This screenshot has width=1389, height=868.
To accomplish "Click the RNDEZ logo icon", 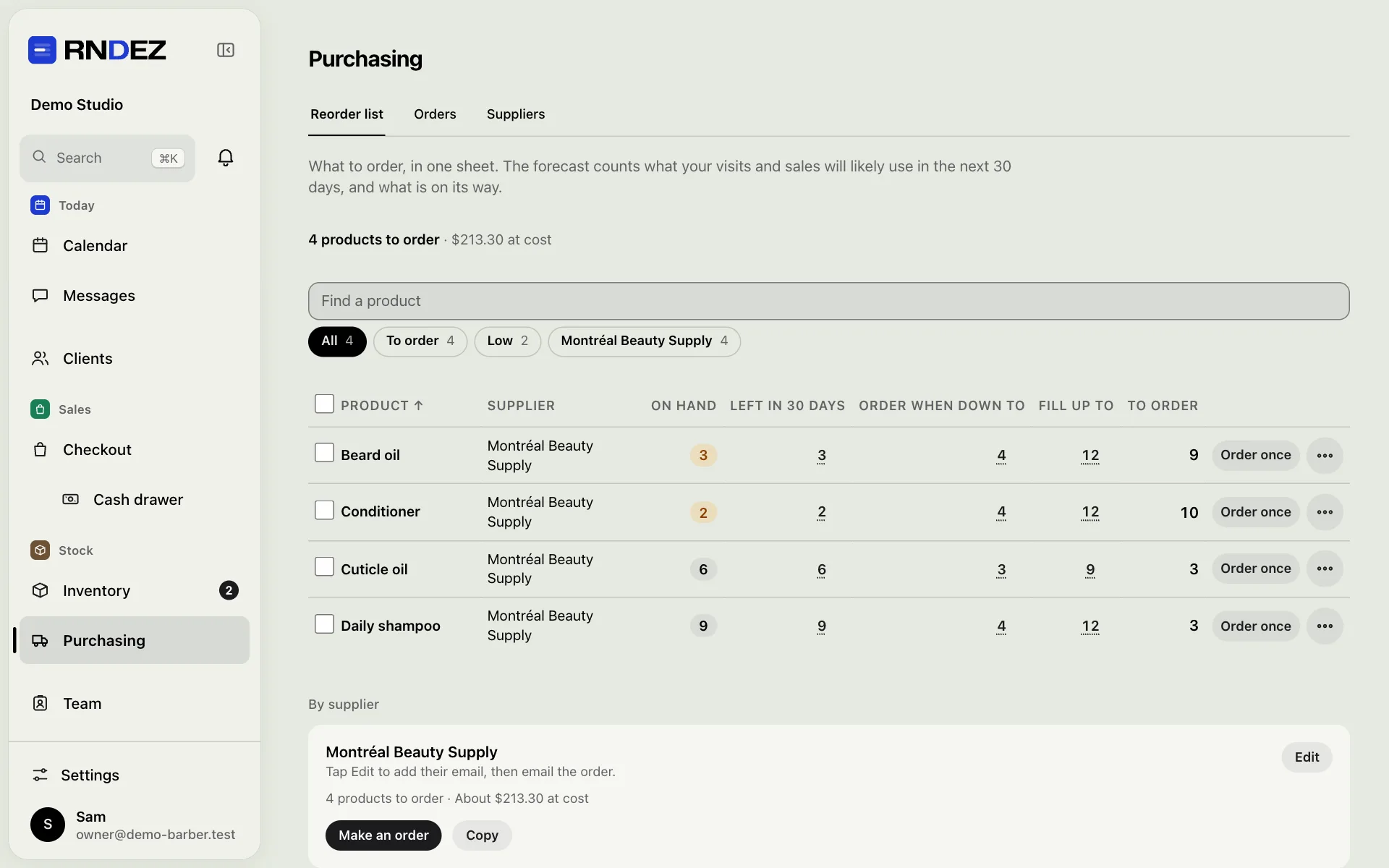I will [42, 50].
